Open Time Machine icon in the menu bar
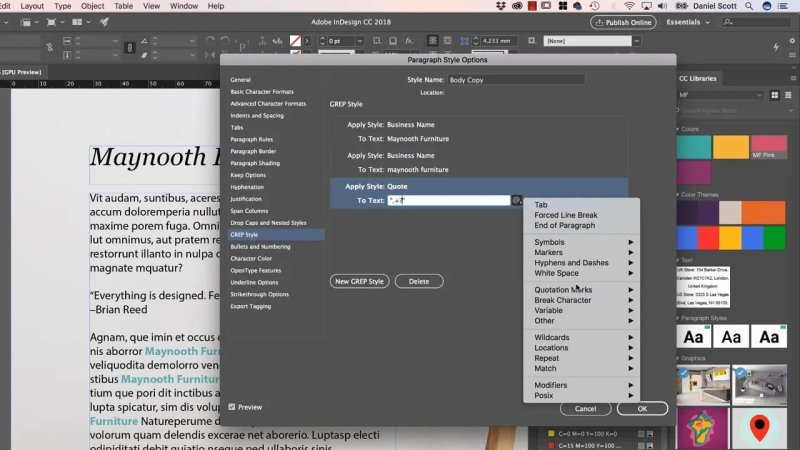800x450 pixels. 594,6
